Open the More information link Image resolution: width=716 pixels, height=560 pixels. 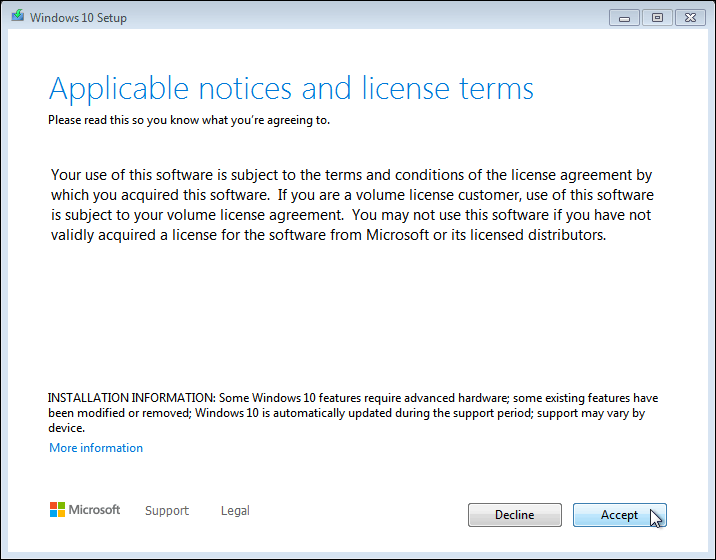click(x=96, y=448)
